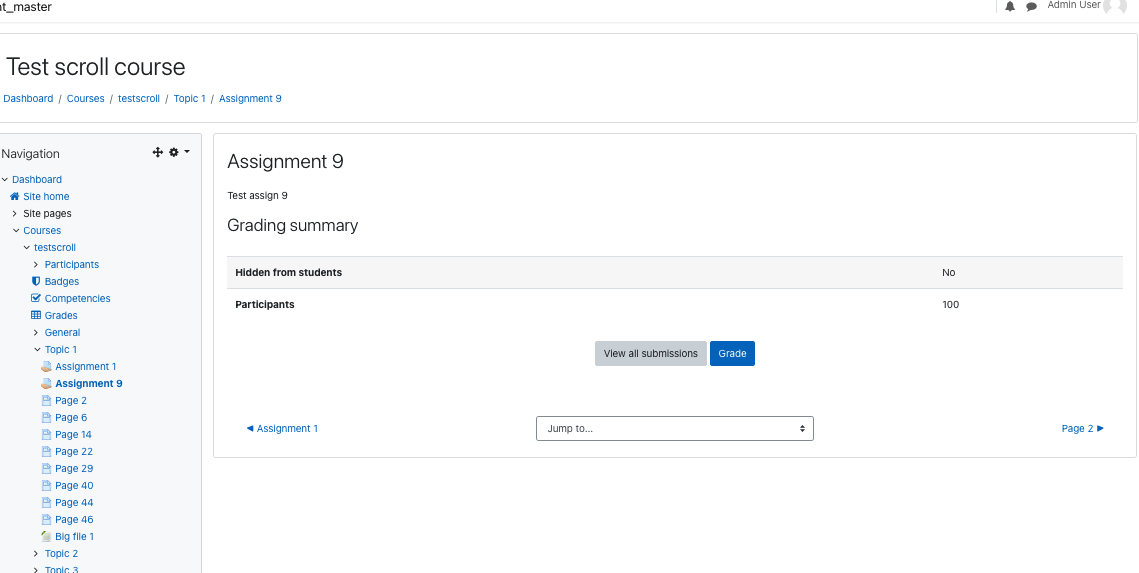This screenshot has height=573, width=1139.
Task: Open the messages speech bubble icon
Action: (x=1031, y=7)
